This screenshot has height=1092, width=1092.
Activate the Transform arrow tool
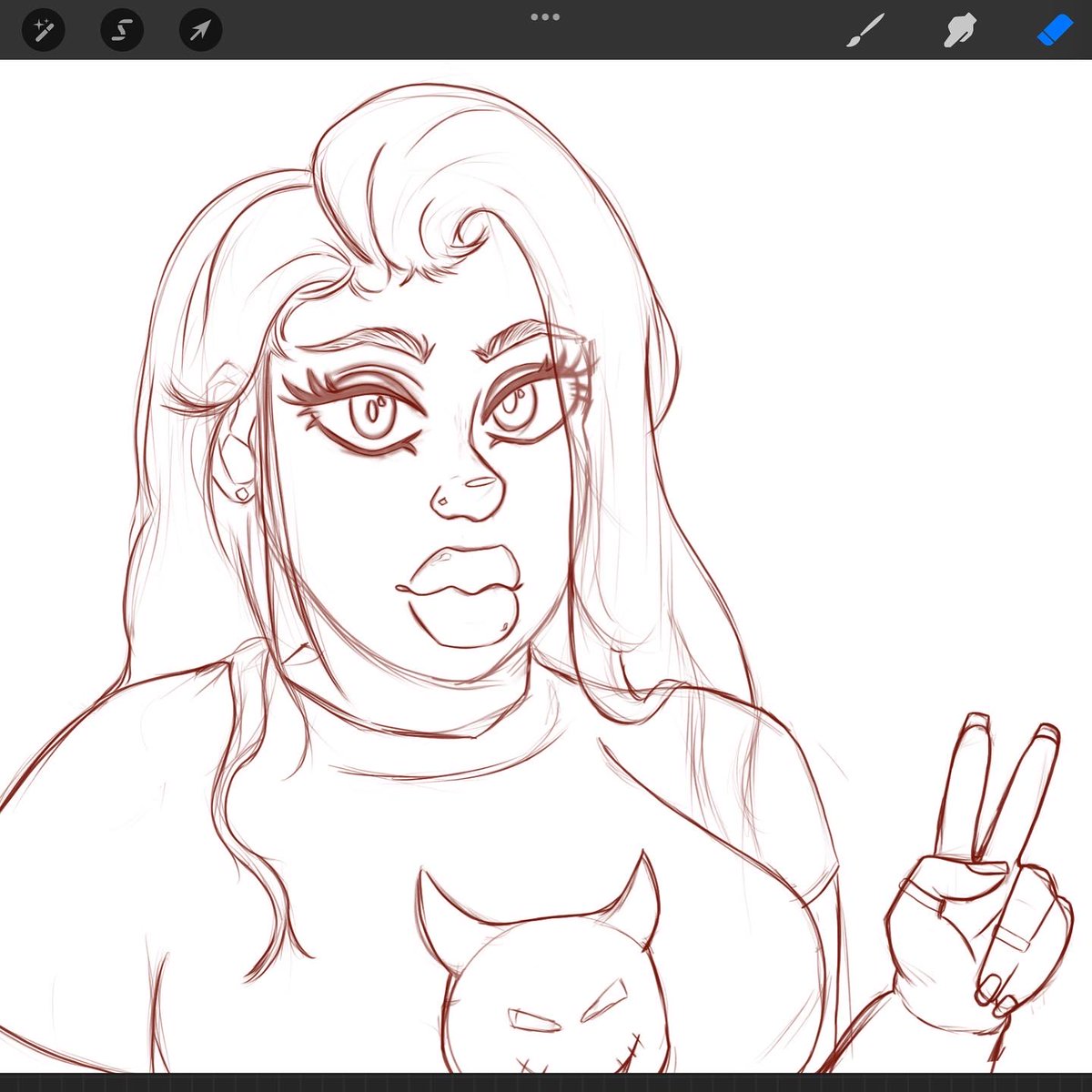(x=200, y=31)
